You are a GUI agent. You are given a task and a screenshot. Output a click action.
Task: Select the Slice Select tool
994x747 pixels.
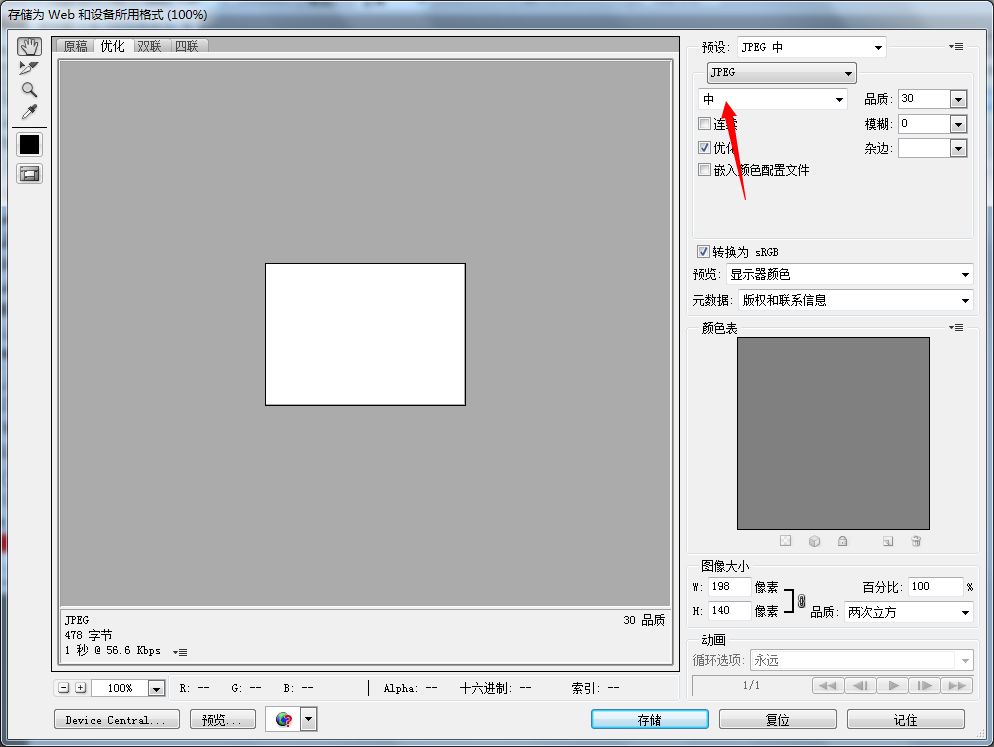(x=29, y=68)
